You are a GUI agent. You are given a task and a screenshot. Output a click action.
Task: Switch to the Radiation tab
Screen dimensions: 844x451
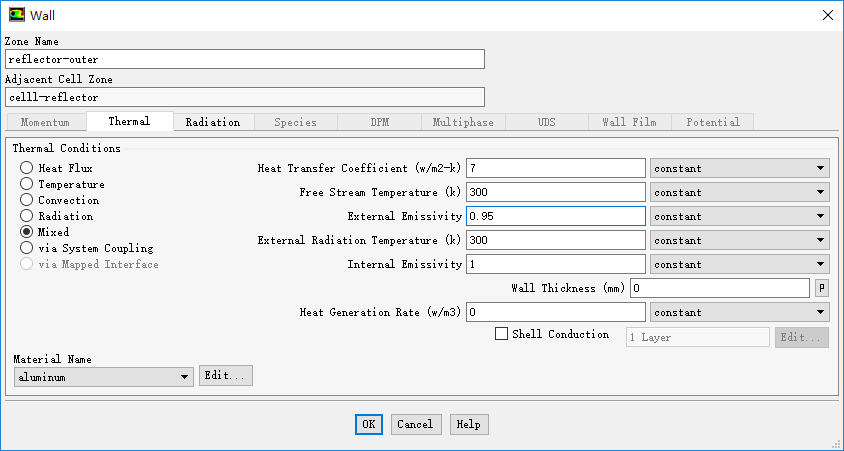point(213,122)
